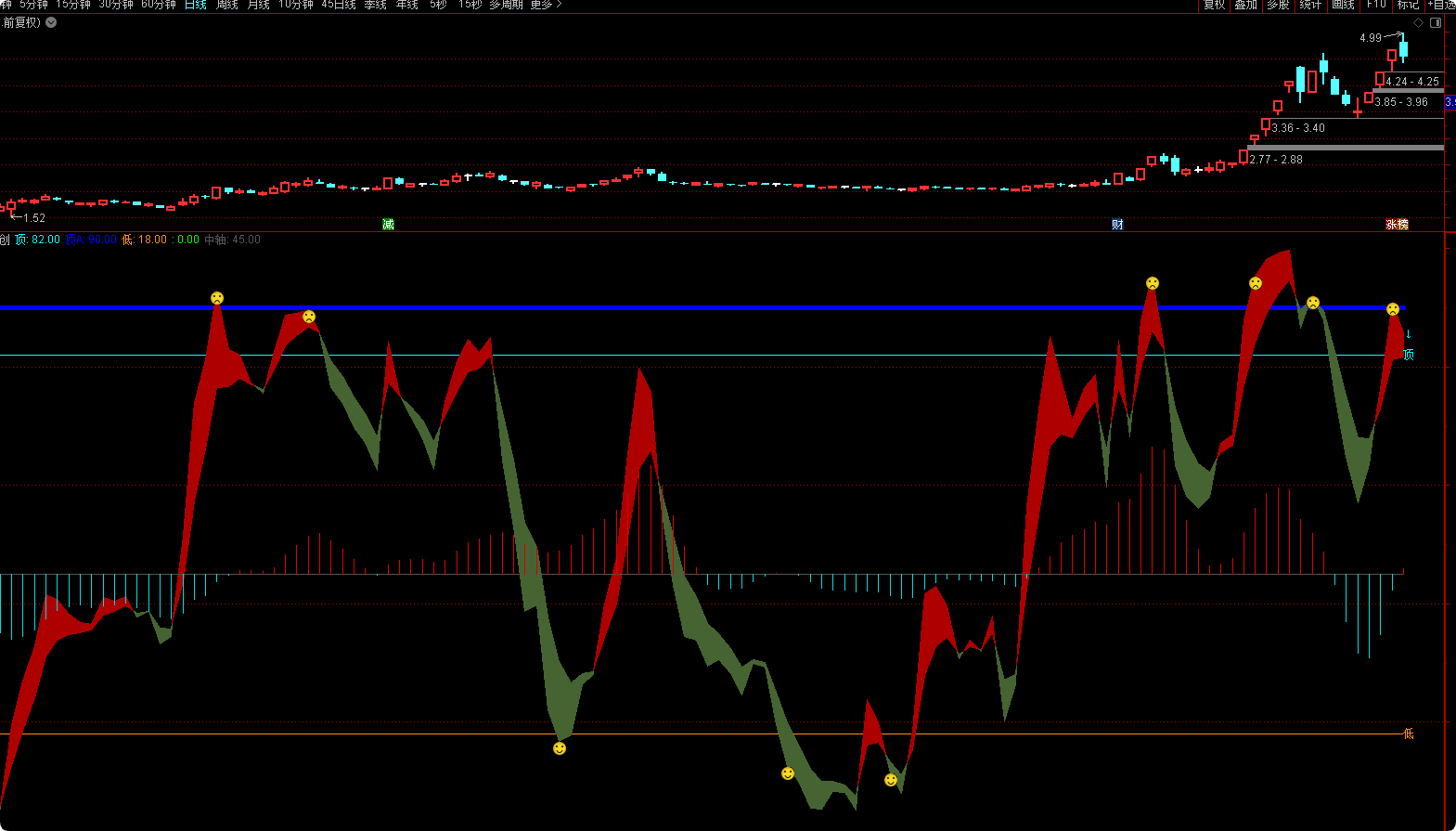Click the last sad face signal near 顶
Viewport: 1456px width, 831px height.
point(1393,309)
